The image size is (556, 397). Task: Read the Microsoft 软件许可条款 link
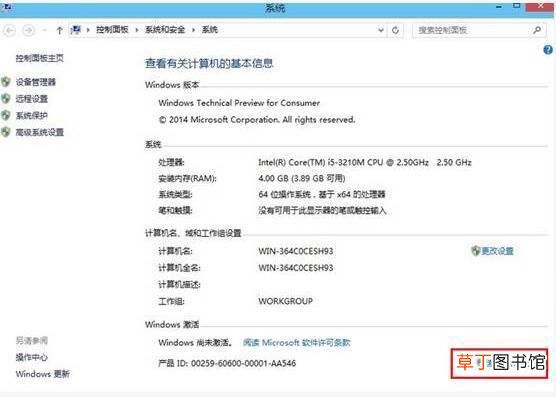297,342
